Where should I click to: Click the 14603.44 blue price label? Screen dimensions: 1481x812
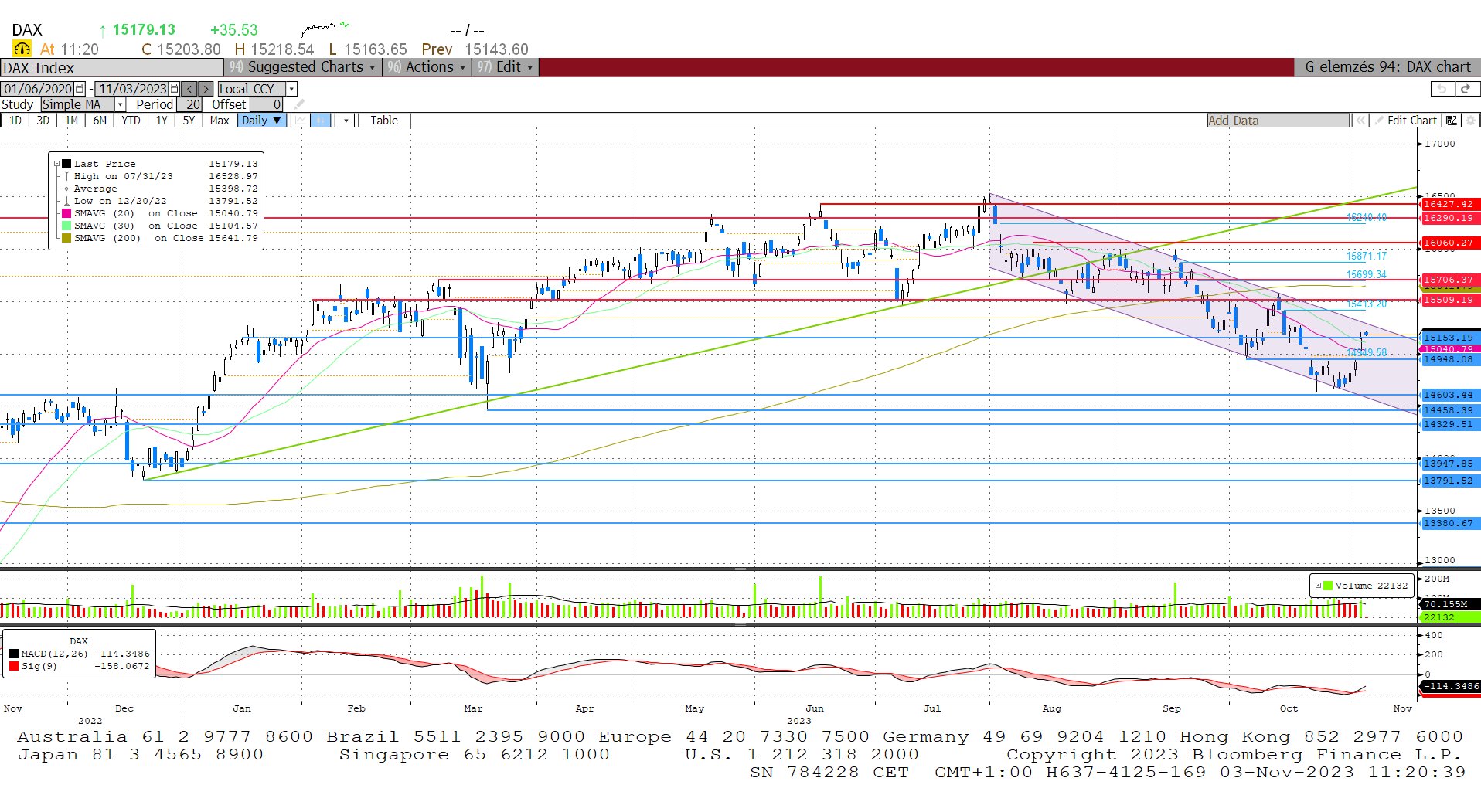(1449, 395)
